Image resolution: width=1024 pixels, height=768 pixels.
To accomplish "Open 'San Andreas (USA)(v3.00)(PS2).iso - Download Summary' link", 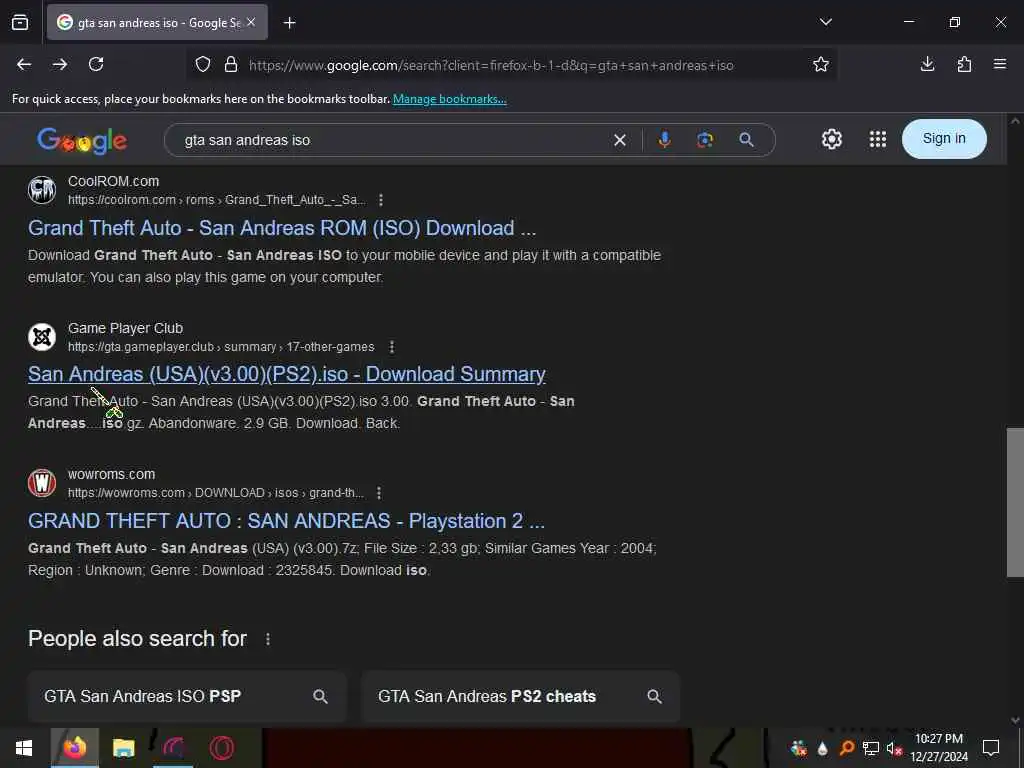I will click(x=287, y=374).
